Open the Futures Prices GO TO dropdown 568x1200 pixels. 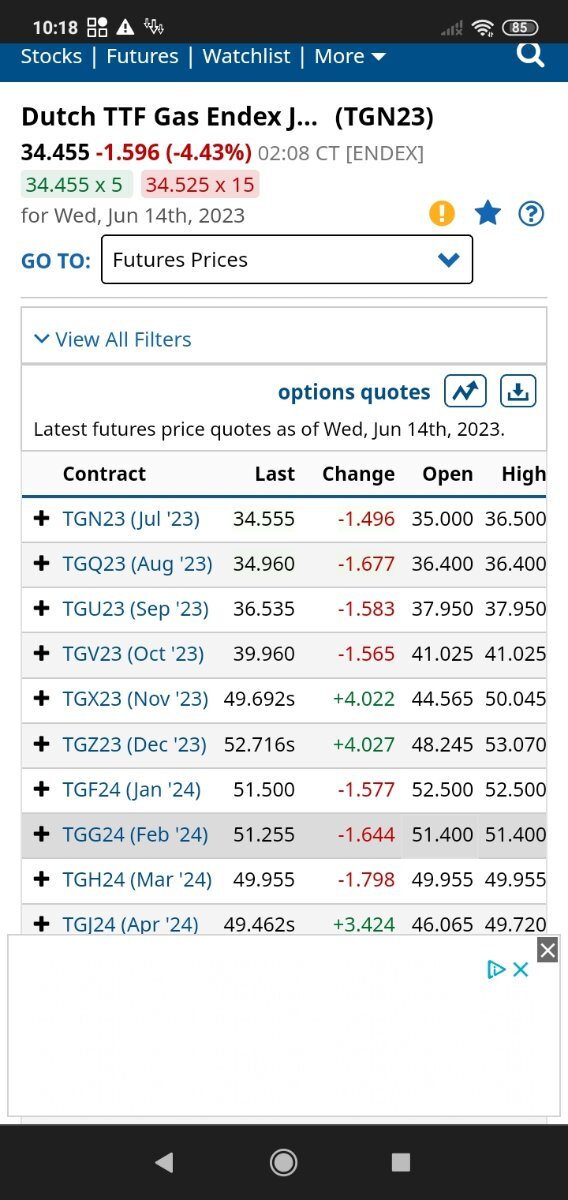point(287,260)
